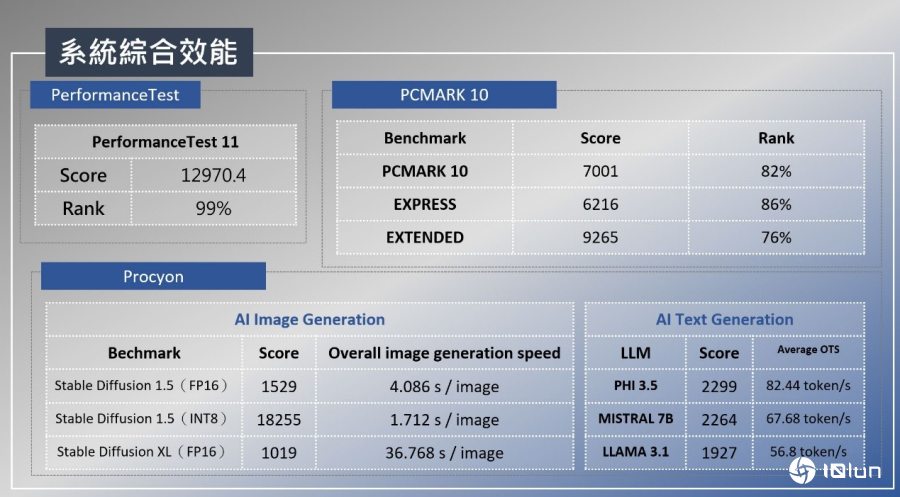Click the PerformanceTest 11 table header
Image resolution: width=900 pixels, height=497 pixels.
[165, 142]
